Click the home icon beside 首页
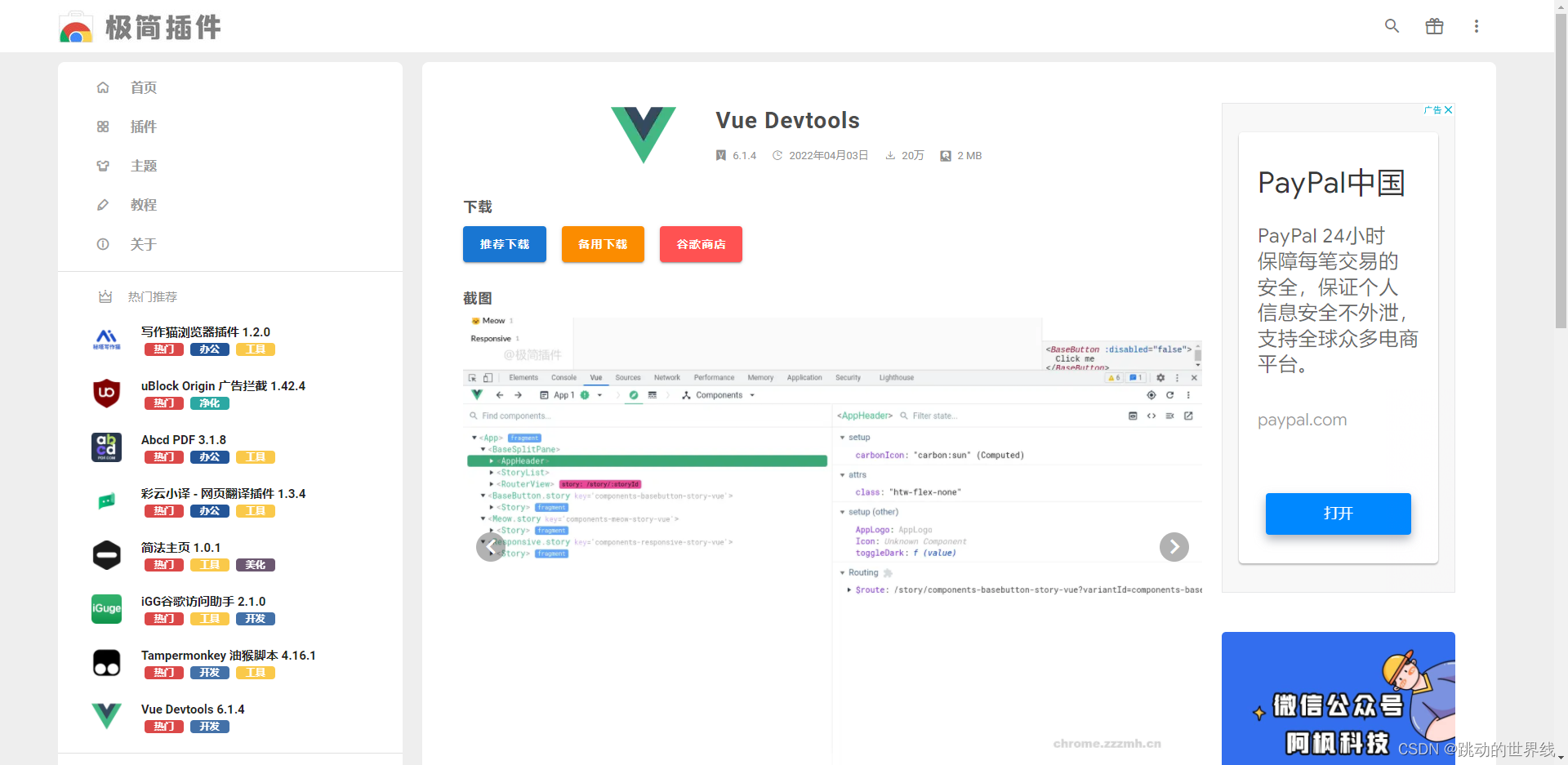The height and width of the screenshot is (765, 1568). coord(103,87)
